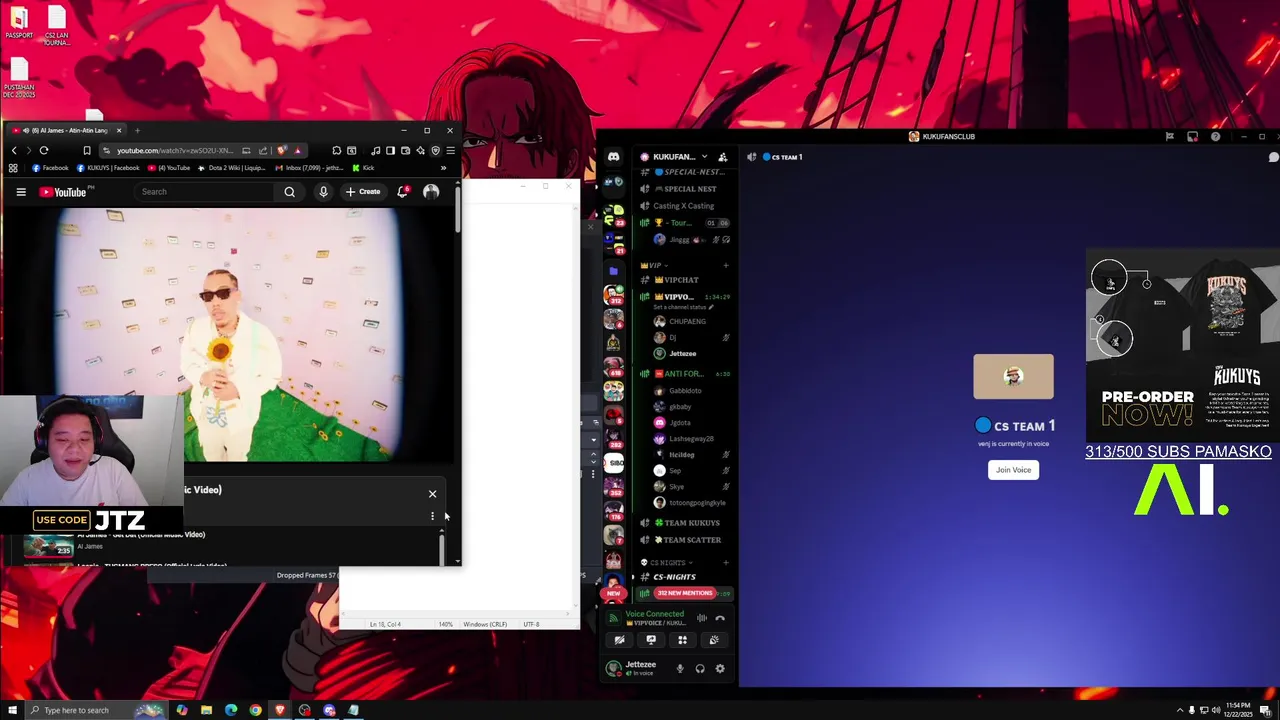Click Join Voice for CS TEAM 1

click(1013, 470)
